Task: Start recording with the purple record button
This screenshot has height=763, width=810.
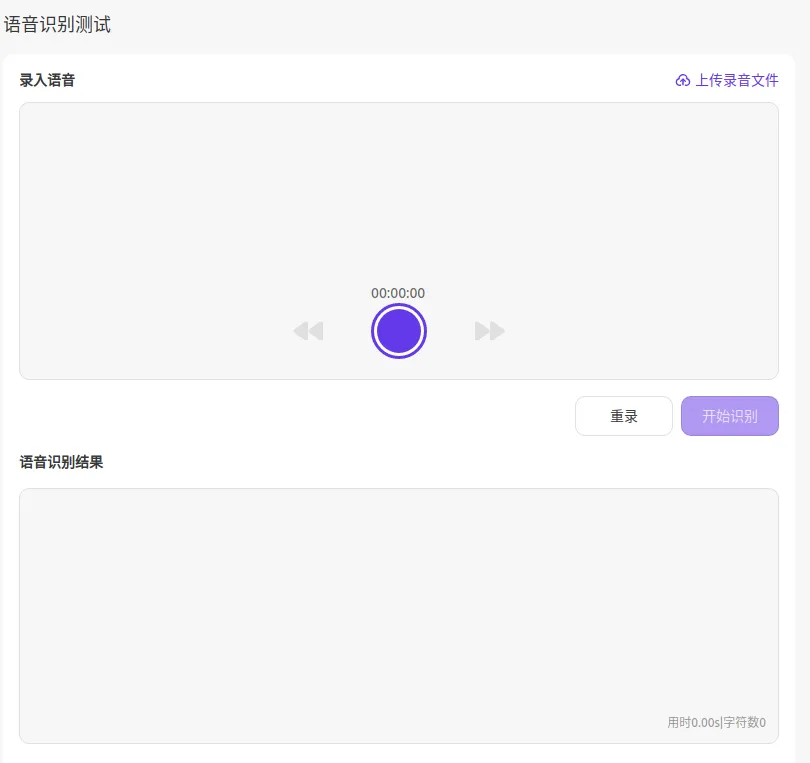Action: [398, 331]
